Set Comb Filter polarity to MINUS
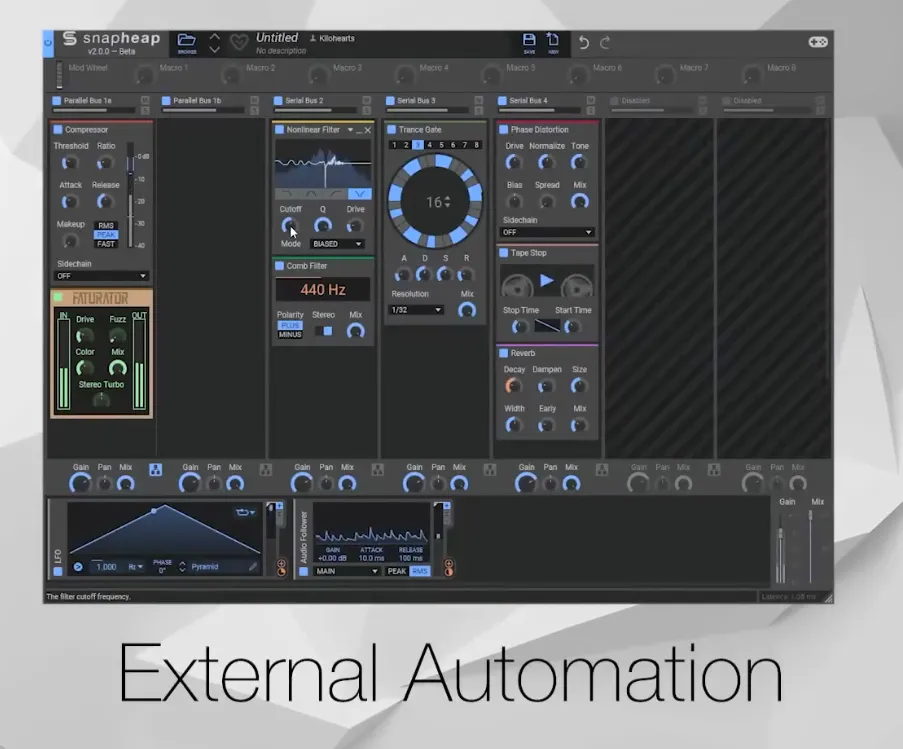Image resolution: width=903 pixels, height=749 pixels. pos(290,334)
